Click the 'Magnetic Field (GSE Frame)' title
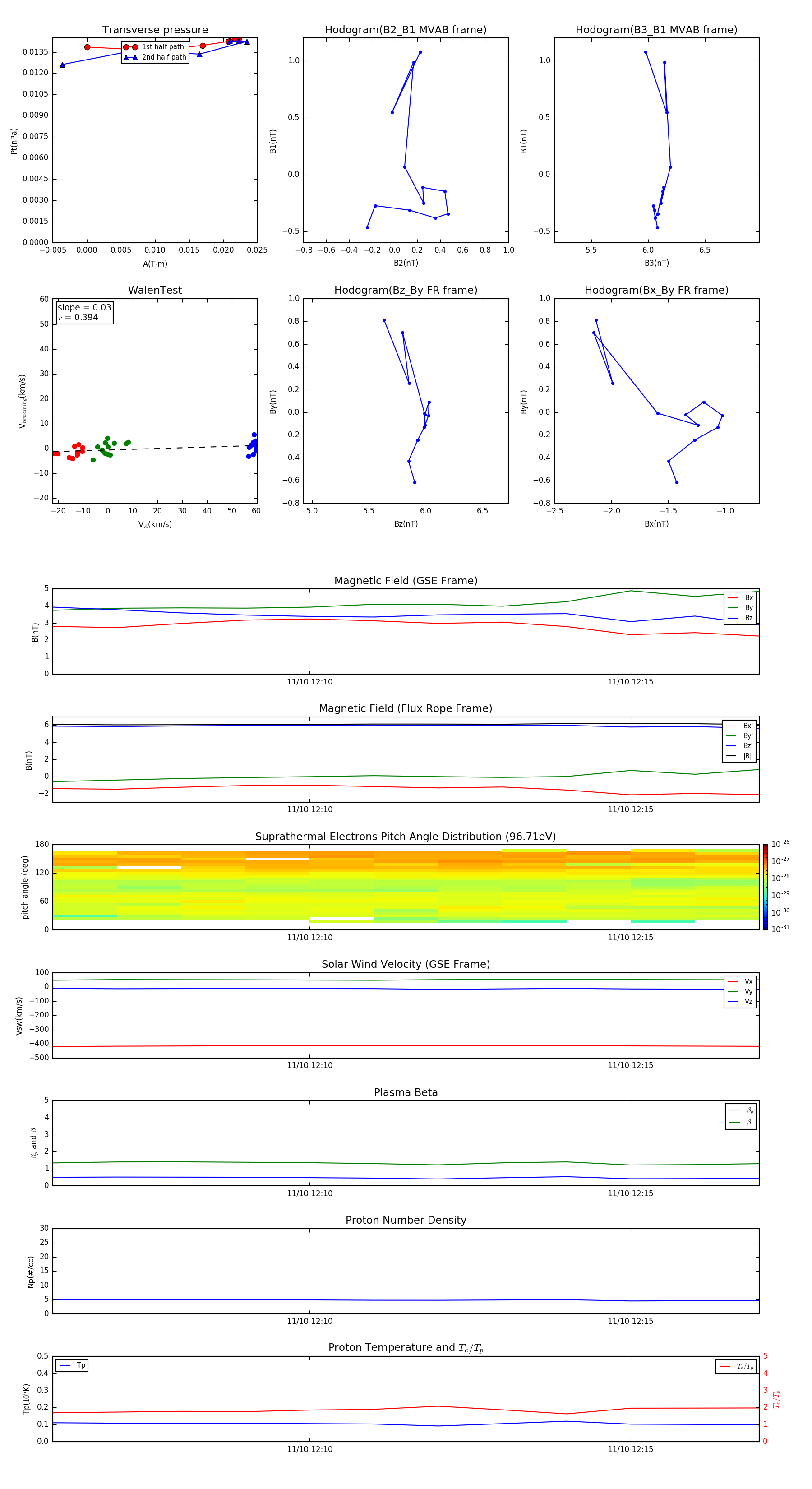Screen dimensions: 812x1489 click(406, 581)
